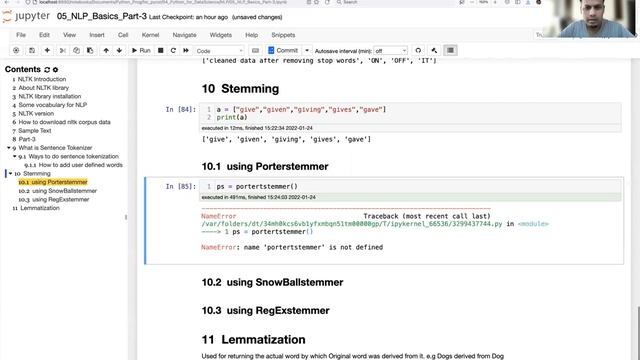Open the Help menu
Image resolution: width=640 pixels, height=360 pixels.
[251, 35]
